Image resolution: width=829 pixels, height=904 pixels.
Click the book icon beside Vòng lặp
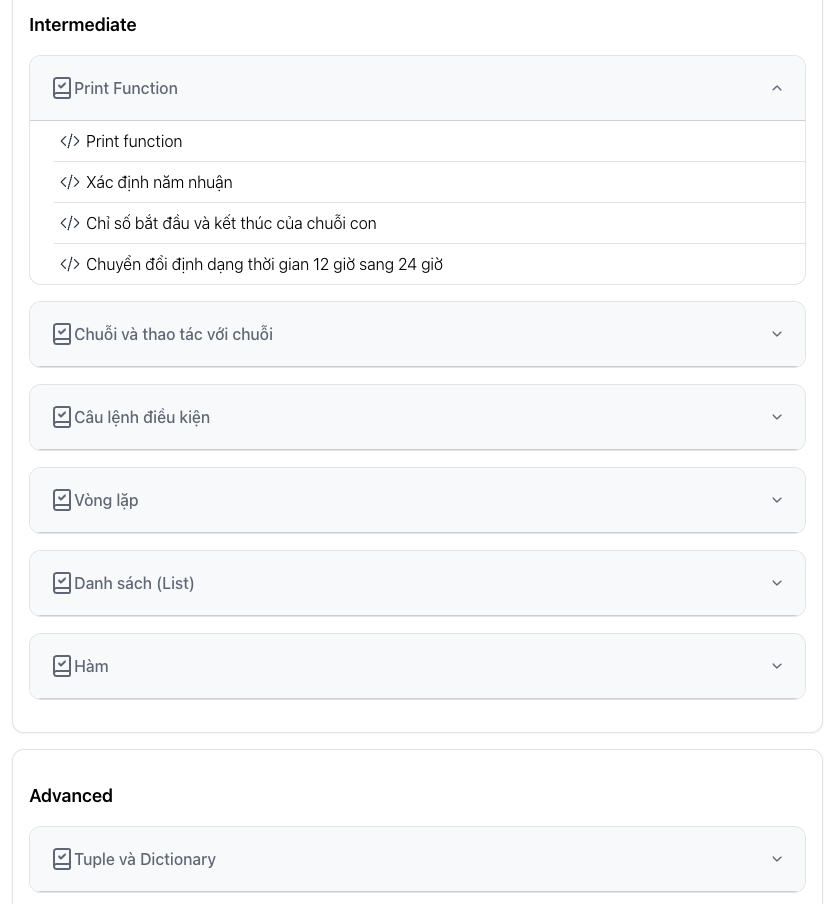pyautogui.click(x=62, y=500)
